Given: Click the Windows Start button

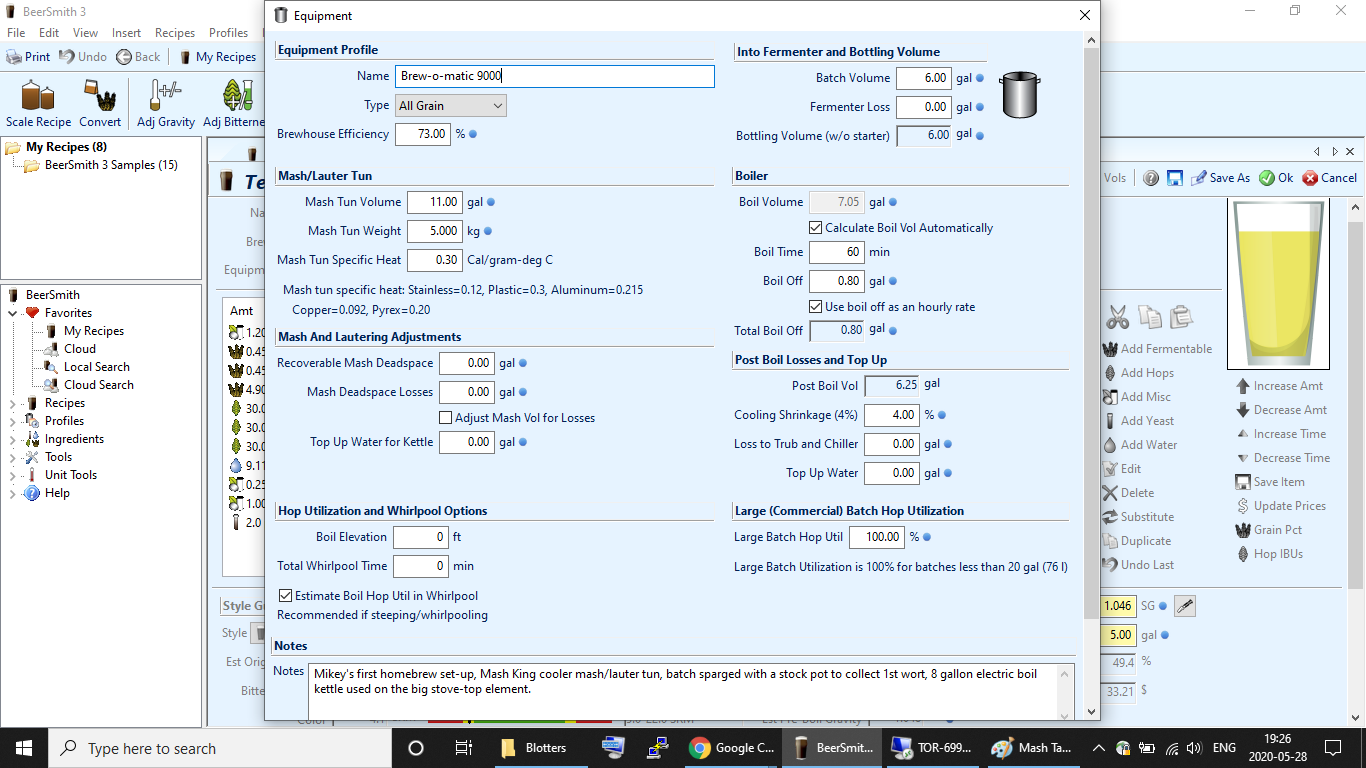Looking at the screenshot, I should tap(24, 748).
